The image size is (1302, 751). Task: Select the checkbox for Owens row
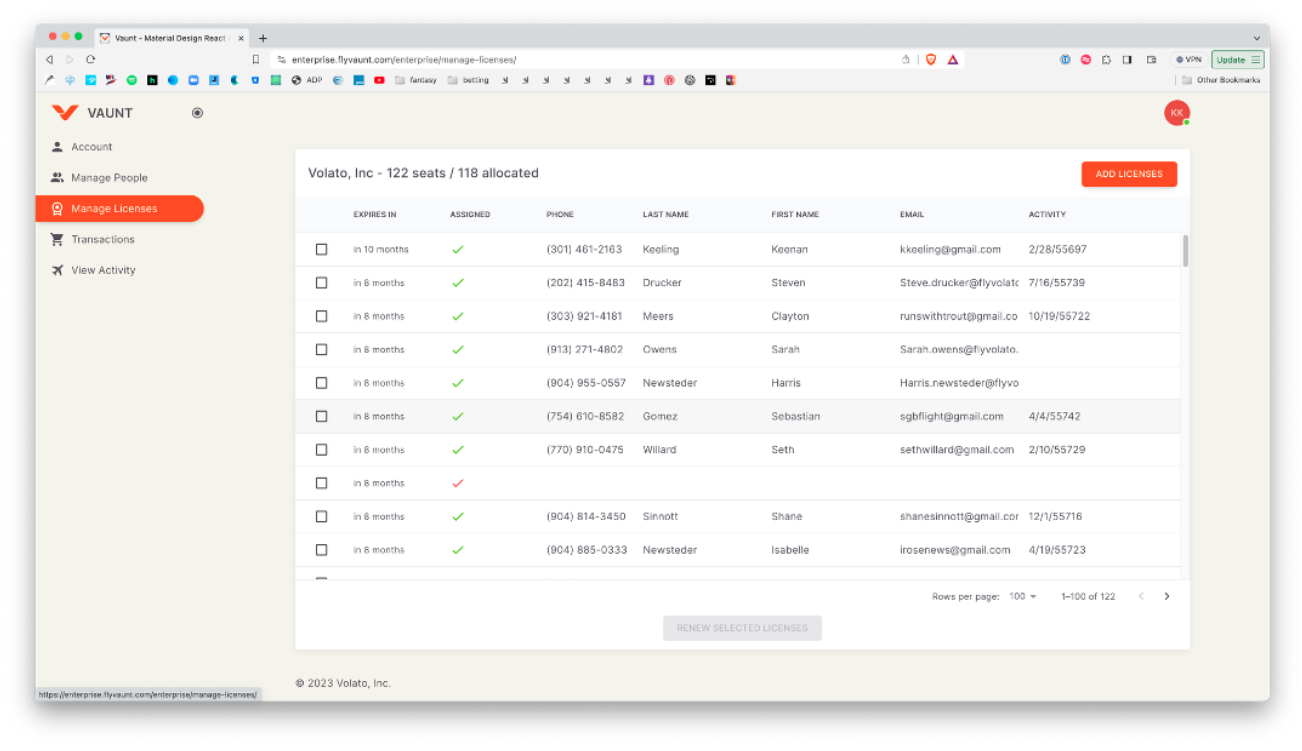click(x=321, y=350)
